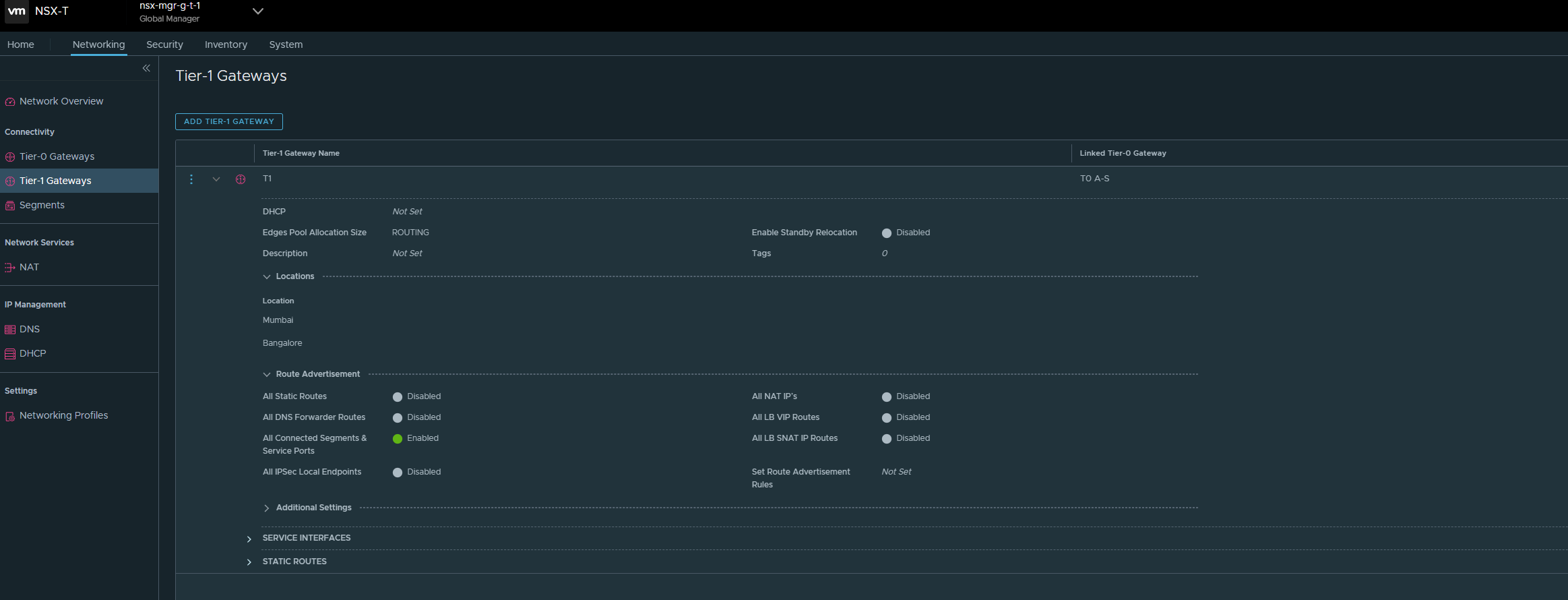
Task: Click the All Connected Segments enabled indicator
Action: 398,439
